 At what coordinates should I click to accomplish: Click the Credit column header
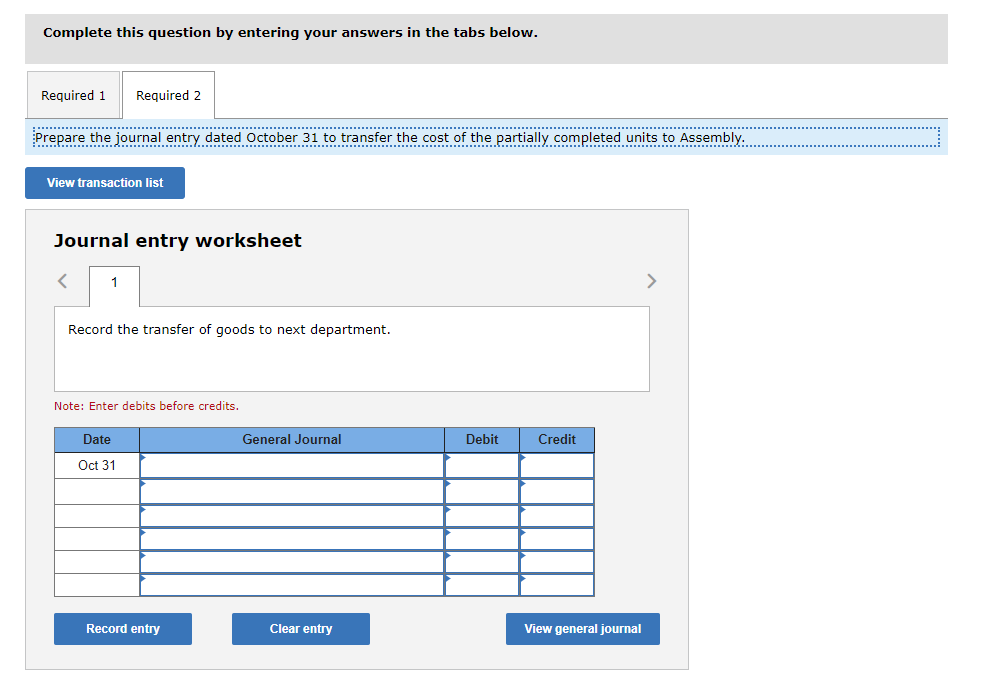coord(557,439)
